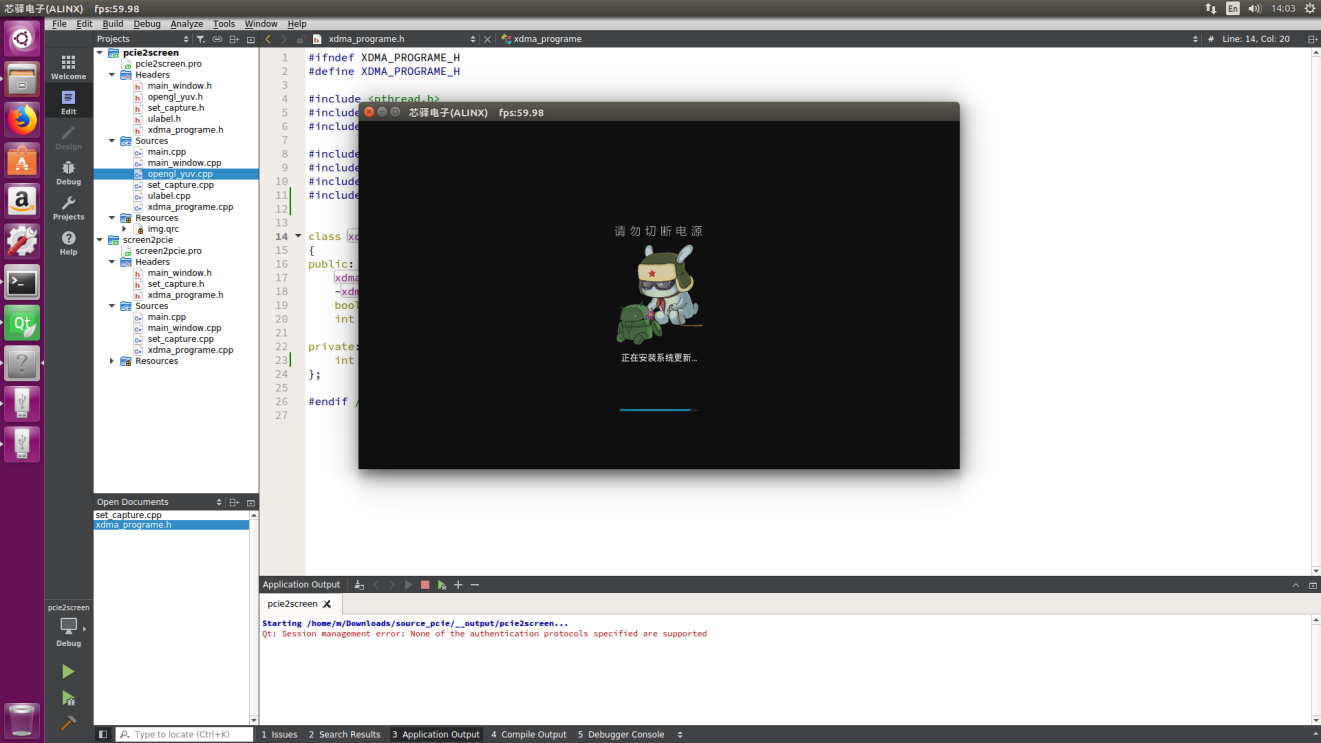This screenshot has height=743, width=1321.
Task: Open the Analyze menu
Action: click(186, 24)
